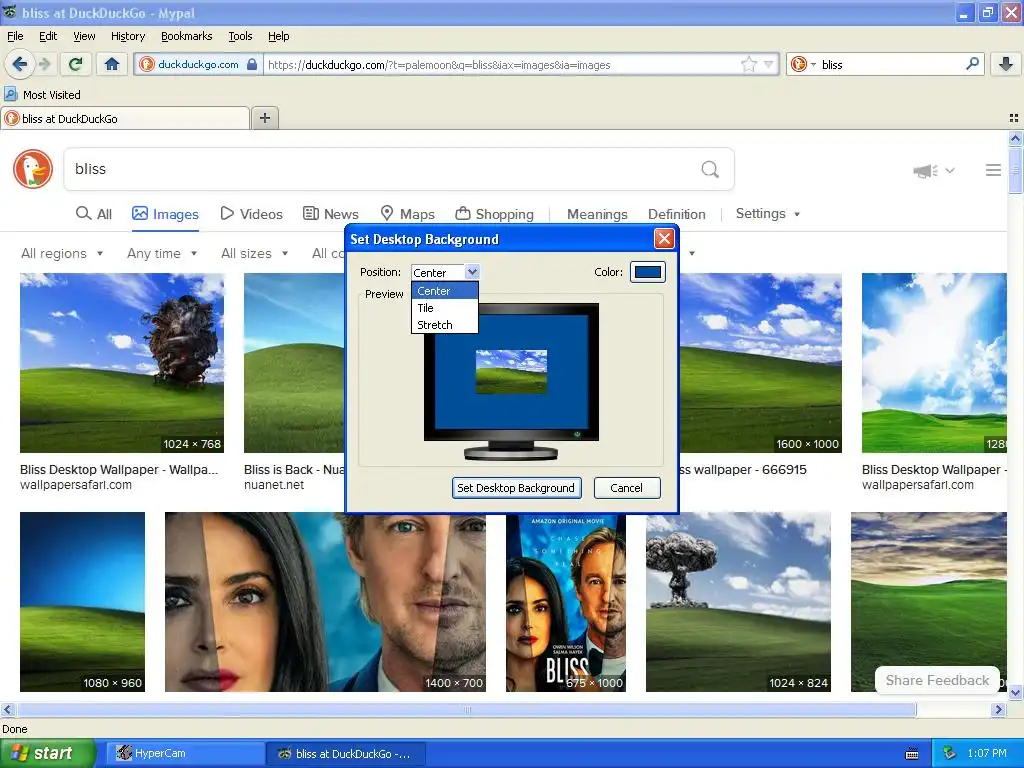
Task: Switch to HyperCam in the taskbar
Action: point(185,754)
